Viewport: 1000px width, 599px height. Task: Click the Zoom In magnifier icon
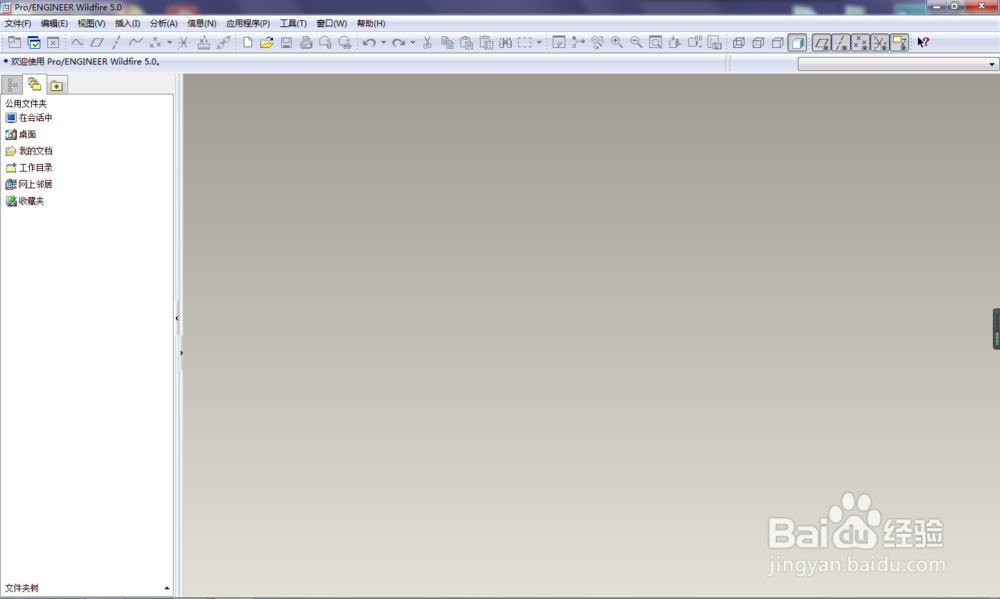point(617,43)
